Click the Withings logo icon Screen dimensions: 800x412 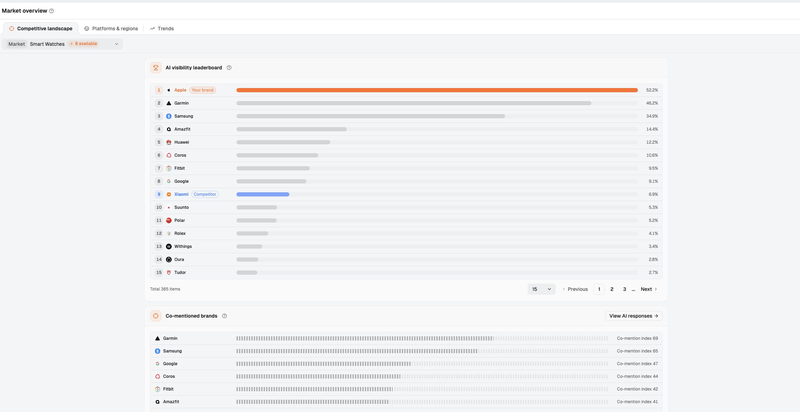169,246
